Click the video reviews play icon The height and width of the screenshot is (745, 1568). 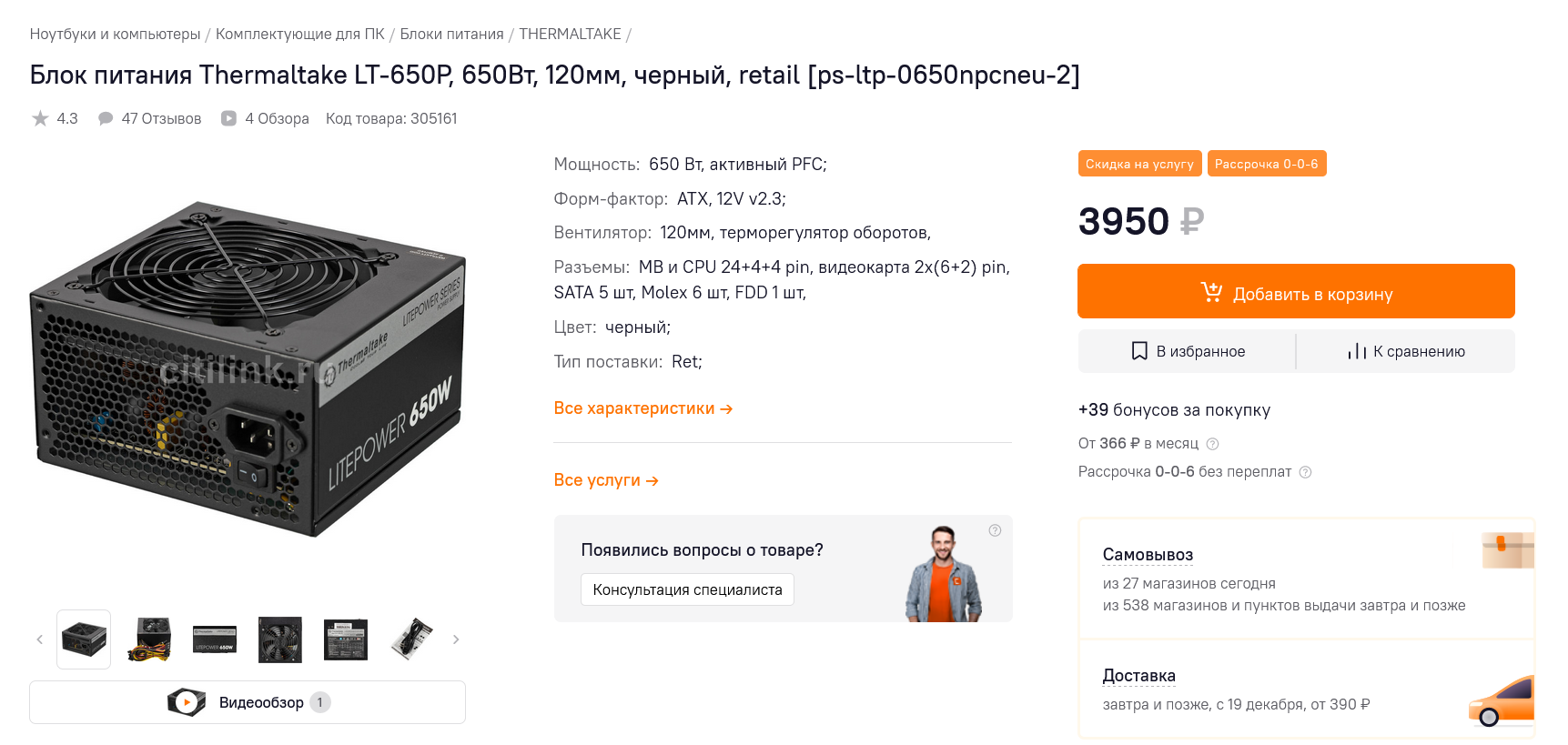pos(229,118)
